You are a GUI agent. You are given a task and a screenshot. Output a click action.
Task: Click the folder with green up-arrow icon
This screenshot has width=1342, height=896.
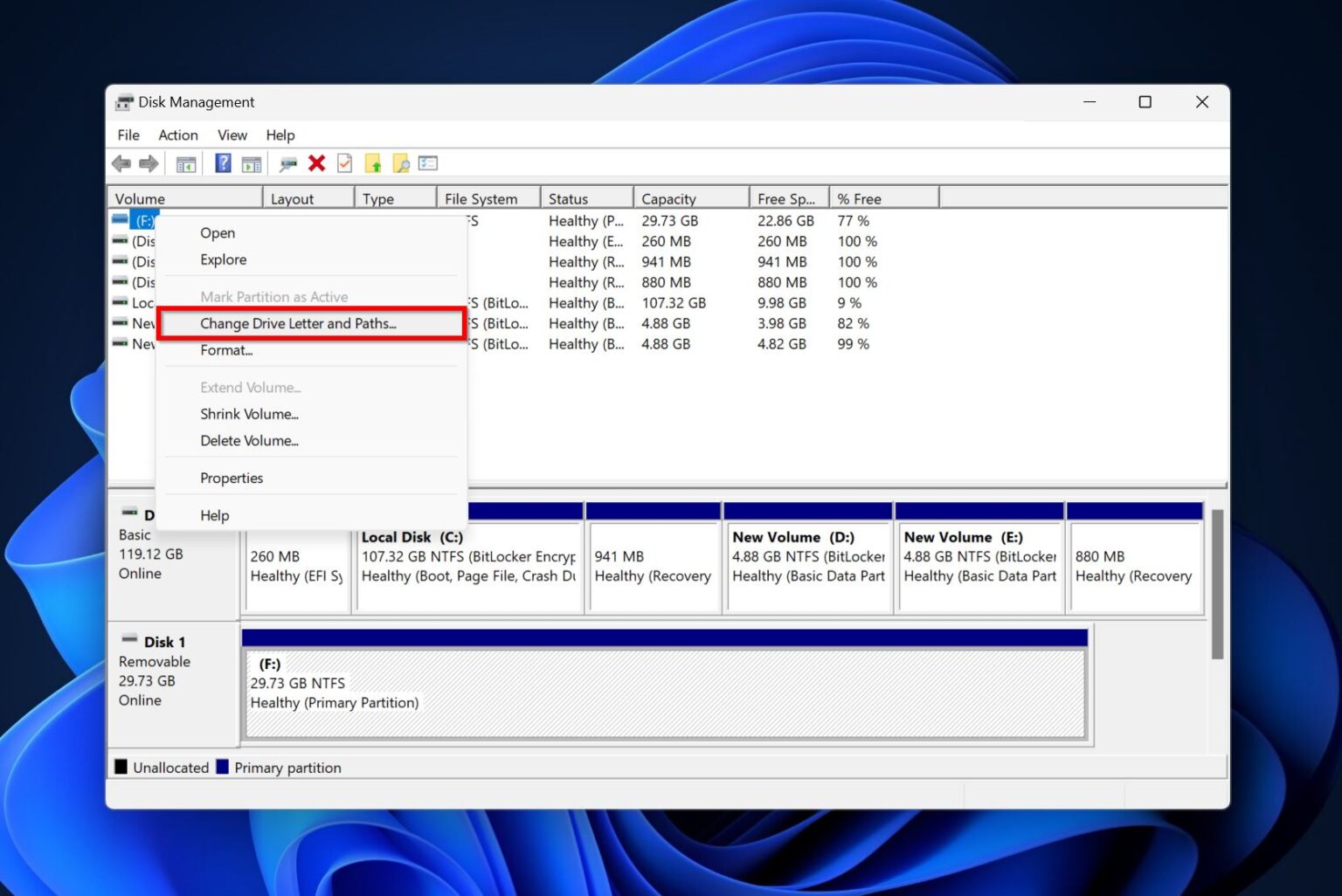pos(374,163)
